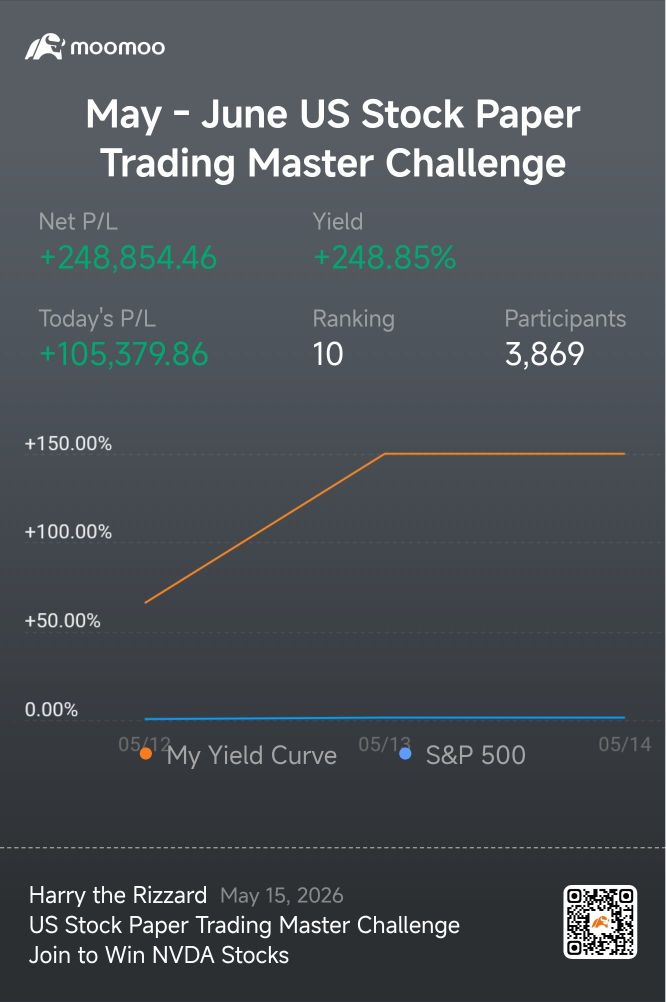Click Today's P/L value +105,379.86
This screenshot has height=1002, width=666.
click(123, 355)
